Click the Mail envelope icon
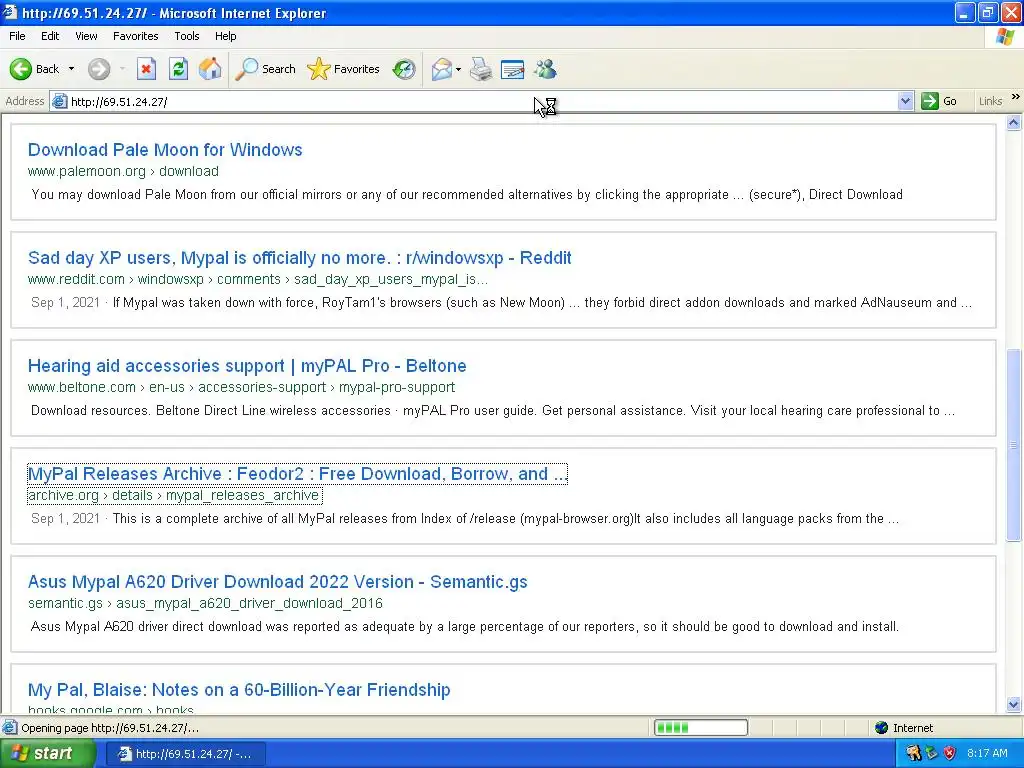Screen dimensions: 1024x768 (441, 69)
